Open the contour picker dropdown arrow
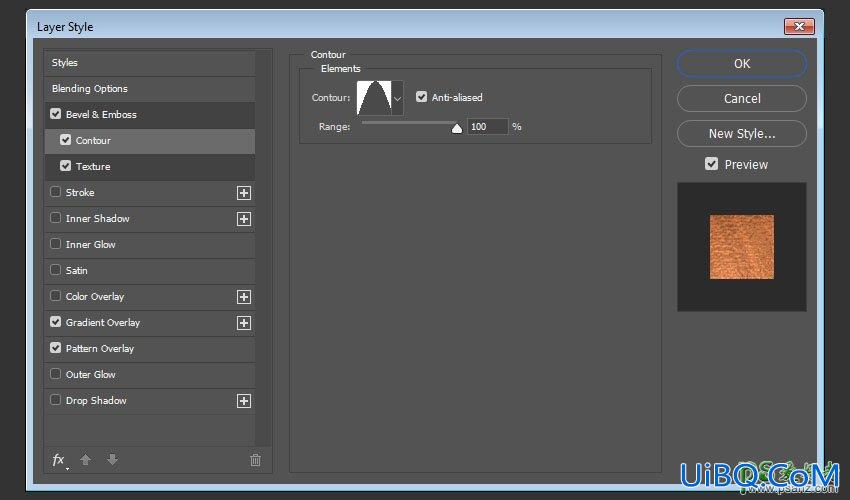This screenshot has width=850, height=500. click(397, 98)
